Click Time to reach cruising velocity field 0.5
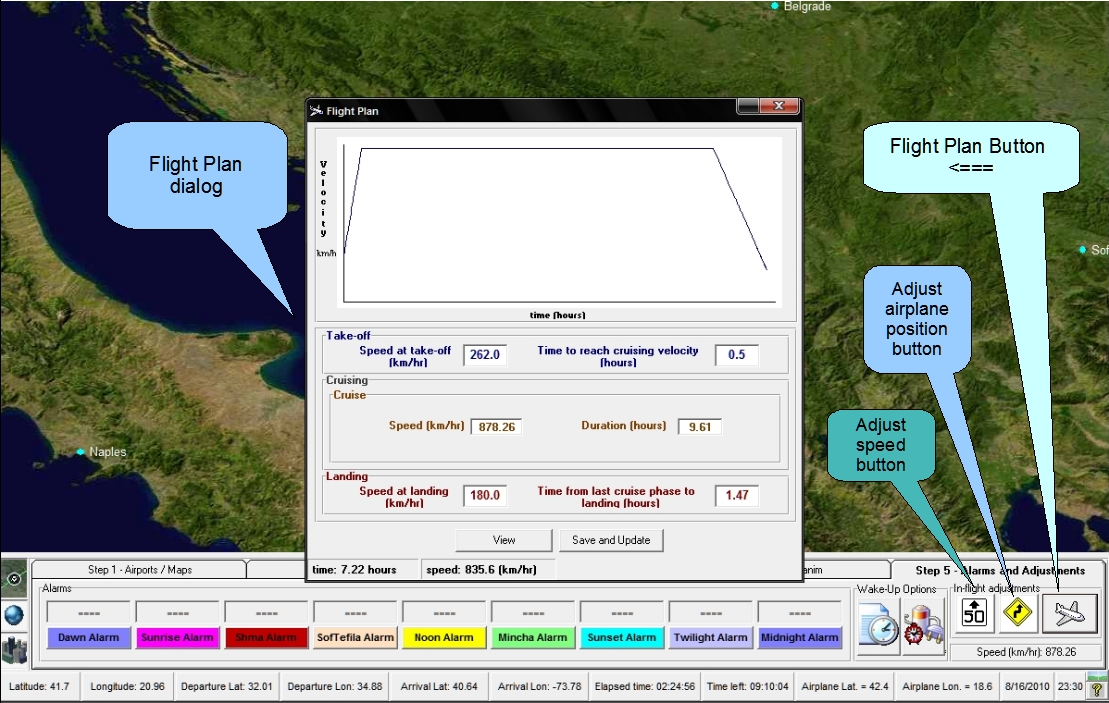 [x=736, y=354]
